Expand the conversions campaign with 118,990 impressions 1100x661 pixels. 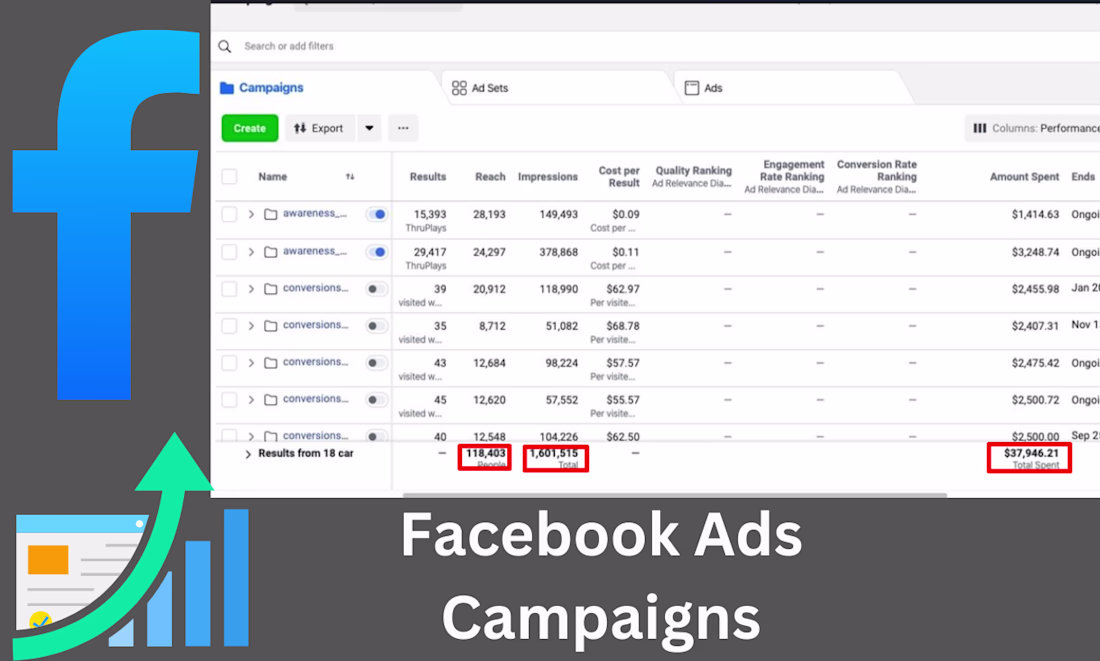pyautogui.click(x=251, y=289)
